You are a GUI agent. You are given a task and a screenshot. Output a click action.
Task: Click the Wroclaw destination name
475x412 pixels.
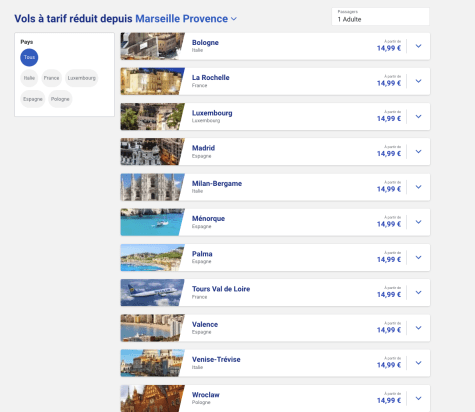point(206,395)
